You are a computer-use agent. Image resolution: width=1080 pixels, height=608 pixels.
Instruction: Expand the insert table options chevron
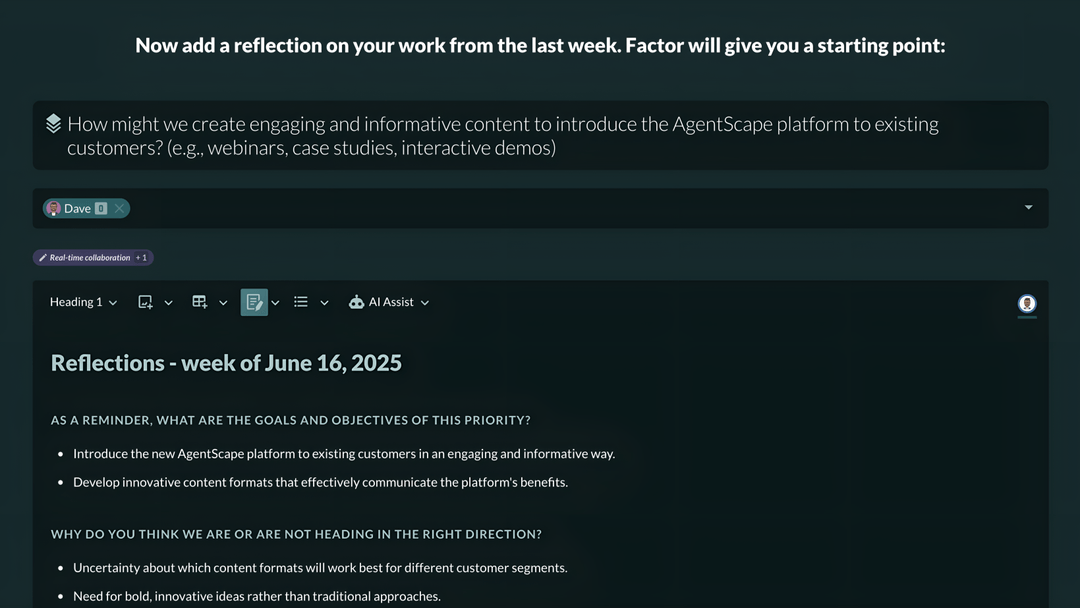click(x=223, y=303)
